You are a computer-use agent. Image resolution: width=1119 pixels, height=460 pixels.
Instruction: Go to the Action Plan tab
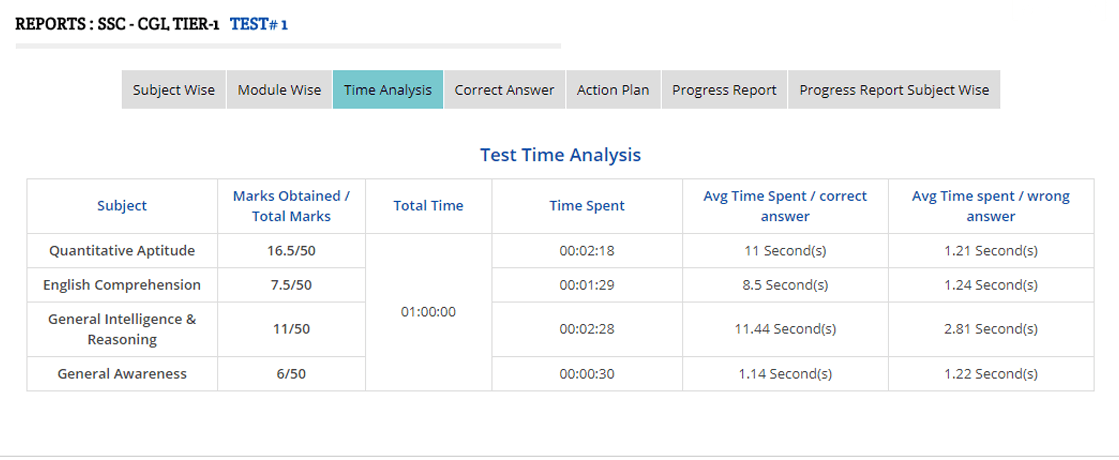tap(613, 90)
